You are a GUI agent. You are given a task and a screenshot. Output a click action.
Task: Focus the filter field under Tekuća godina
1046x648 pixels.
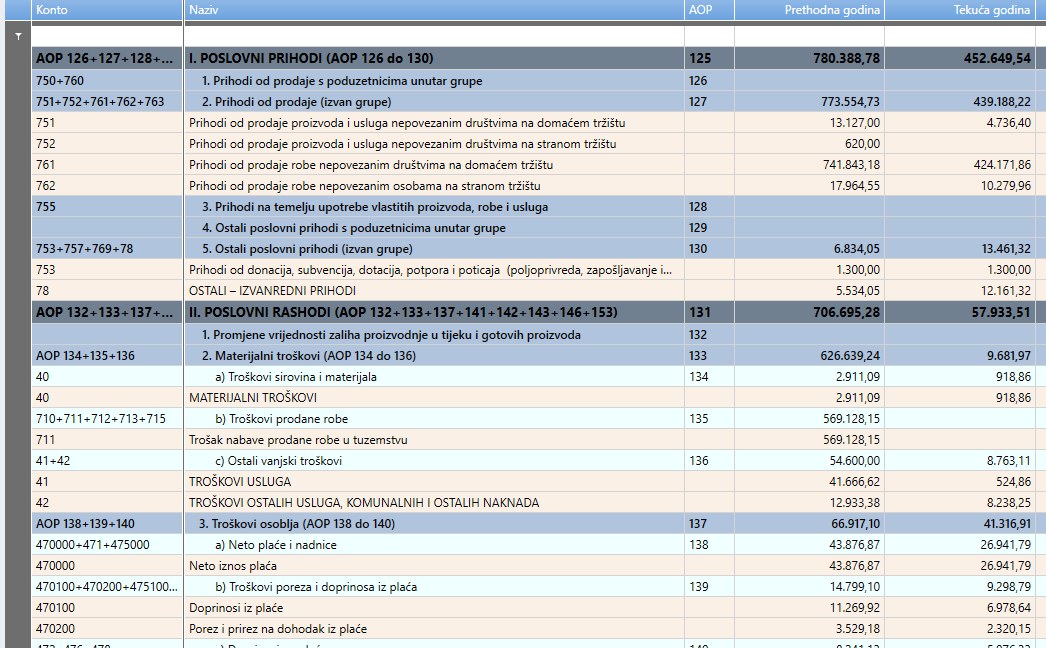[x=960, y=36]
